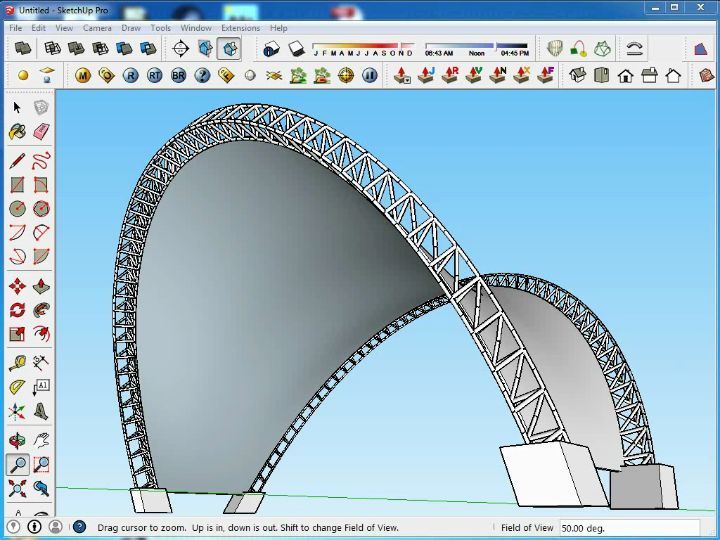Click the BR extension button
Screen dimensions: 720x540
coord(178,75)
